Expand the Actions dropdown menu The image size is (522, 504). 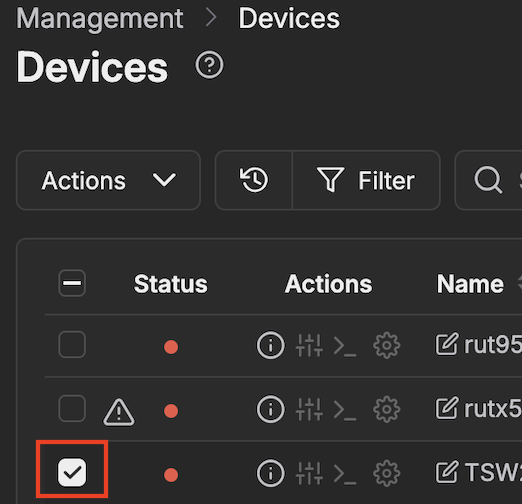[x=108, y=180]
